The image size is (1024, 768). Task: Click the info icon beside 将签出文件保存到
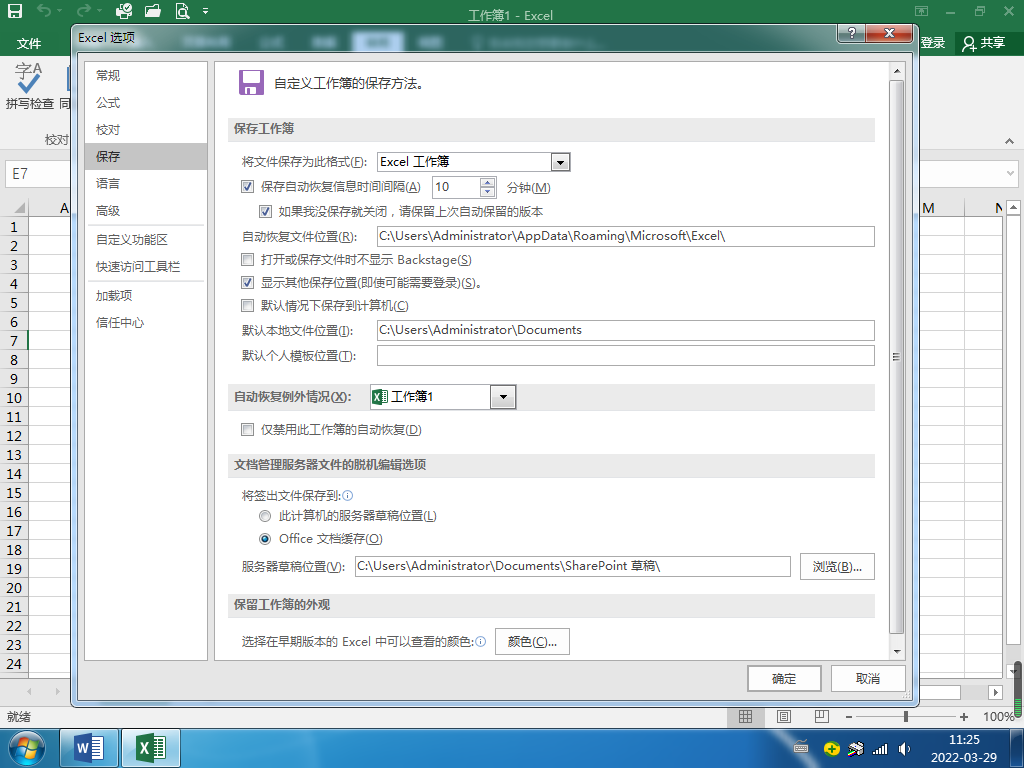tap(348, 496)
